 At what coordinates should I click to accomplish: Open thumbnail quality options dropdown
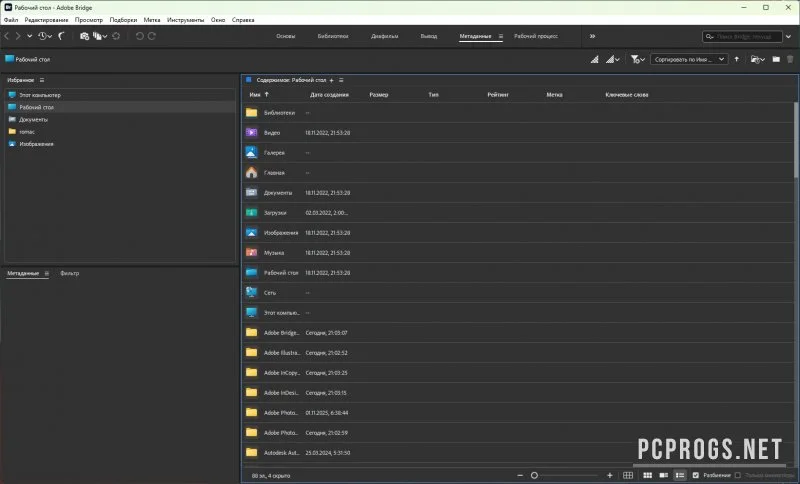(x=613, y=60)
